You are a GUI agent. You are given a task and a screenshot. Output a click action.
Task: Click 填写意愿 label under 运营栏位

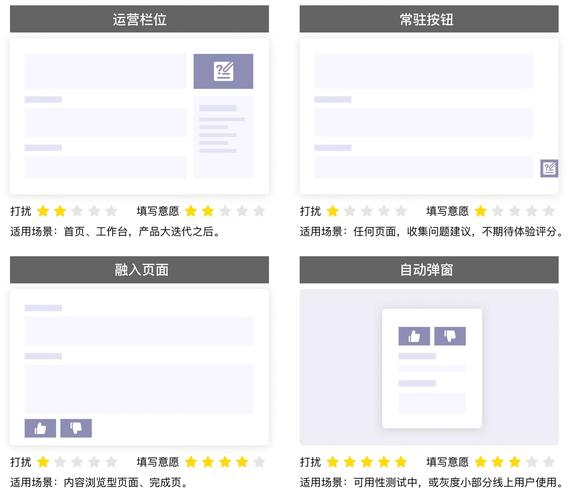click(x=158, y=211)
